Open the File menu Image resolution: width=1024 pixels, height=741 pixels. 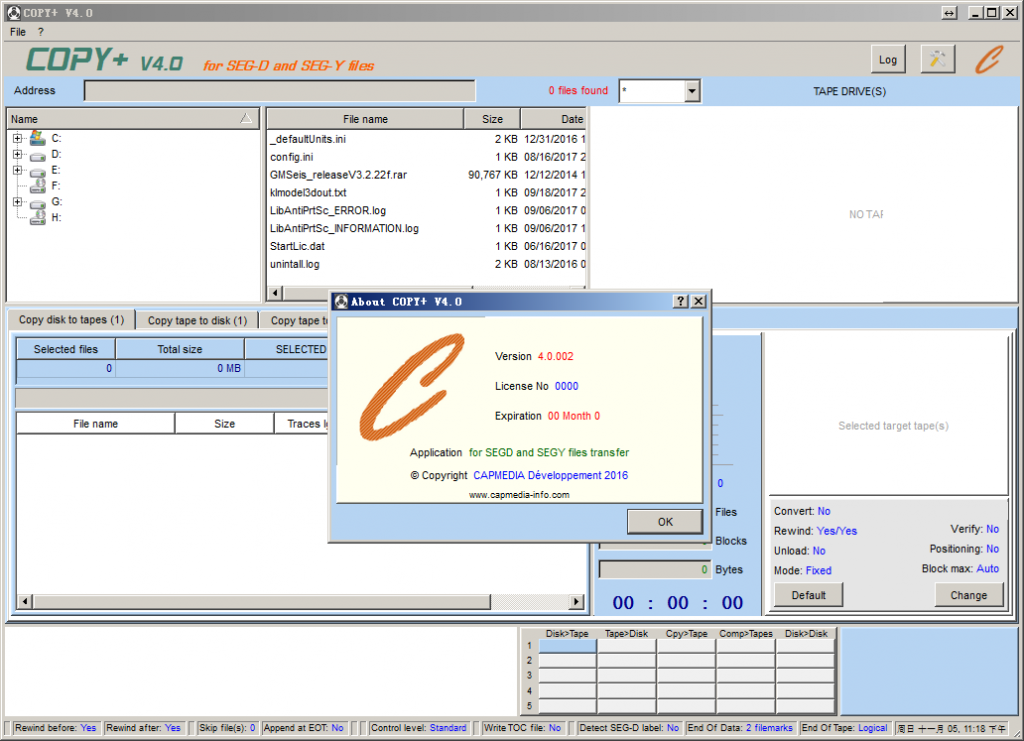pyautogui.click(x=18, y=32)
